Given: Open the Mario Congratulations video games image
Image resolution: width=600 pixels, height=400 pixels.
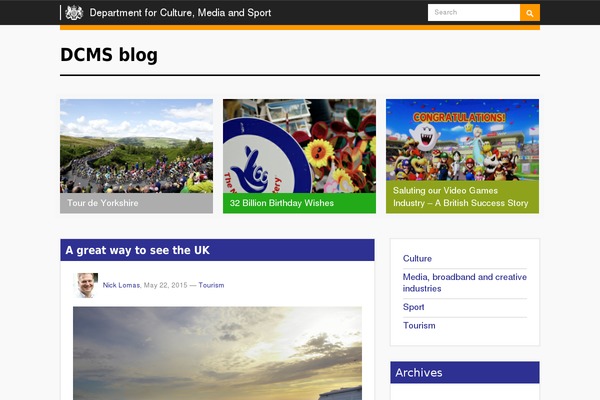Looking at the screenshot, I should [x=462, y=140].
